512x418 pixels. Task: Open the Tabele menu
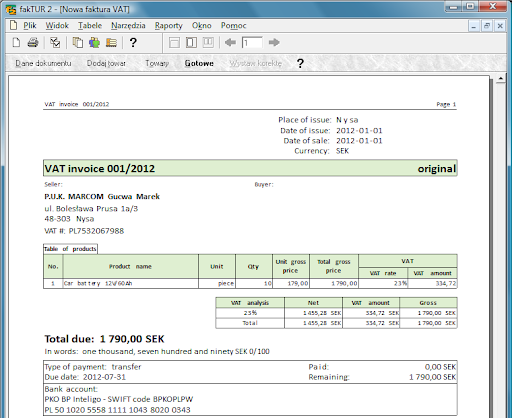(x=90, y=26)
